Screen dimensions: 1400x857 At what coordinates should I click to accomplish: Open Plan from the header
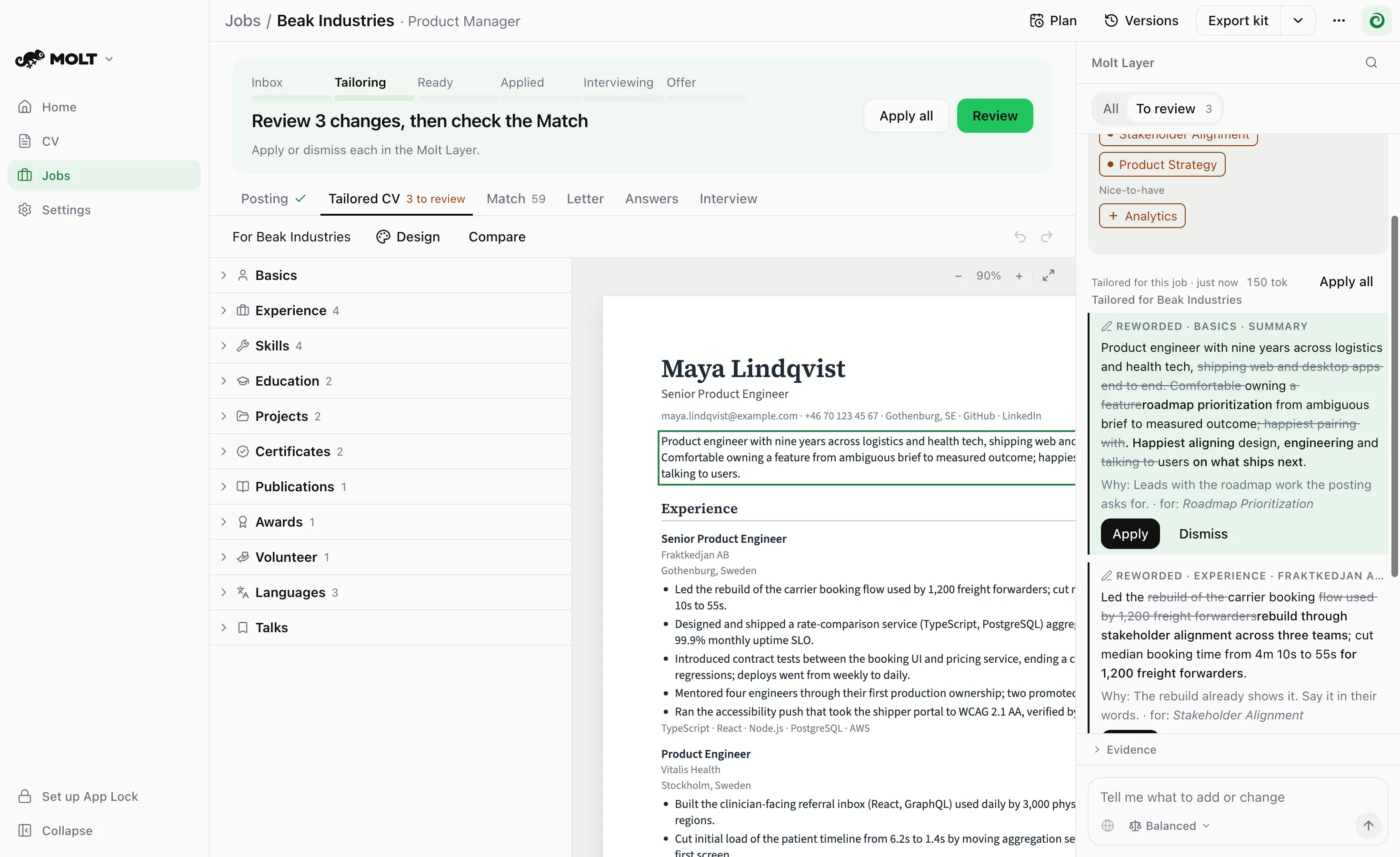(x=1053, y=20)
